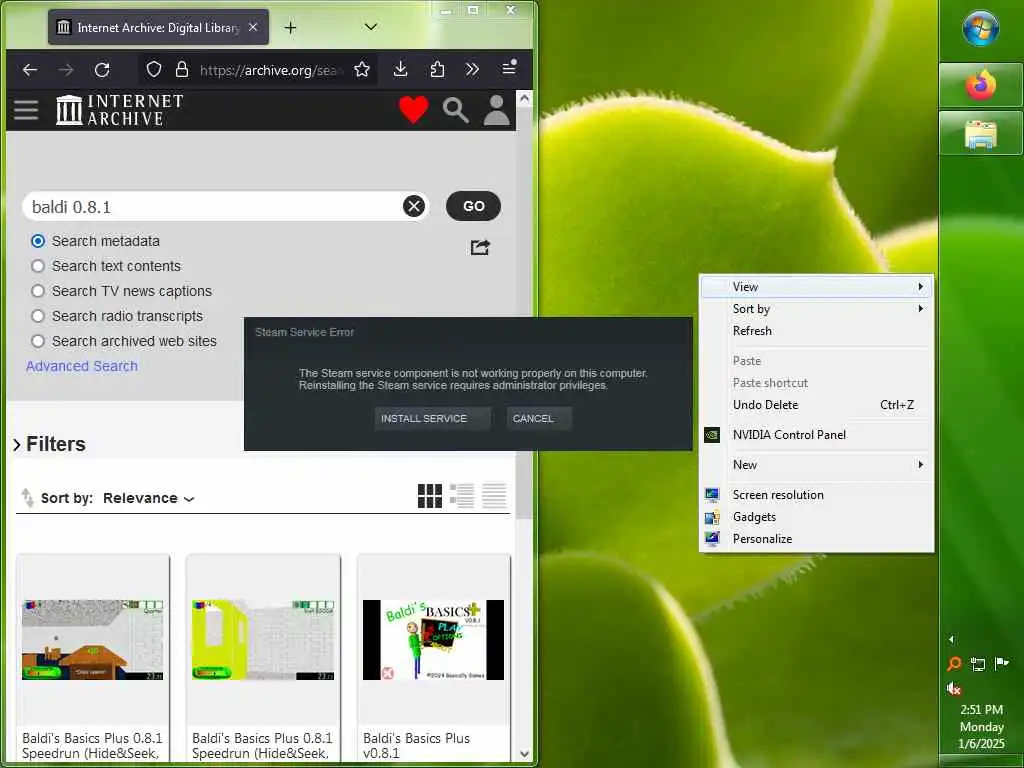Select Search text contents option
Screen dimensions: 1024x768
tap(38, 266)
